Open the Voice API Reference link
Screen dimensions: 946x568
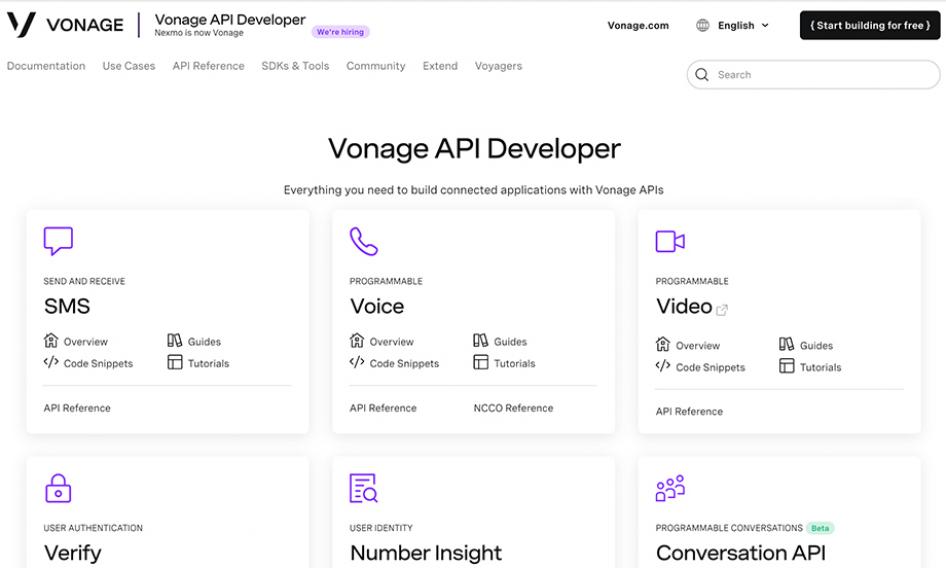[x=383, y=408]
